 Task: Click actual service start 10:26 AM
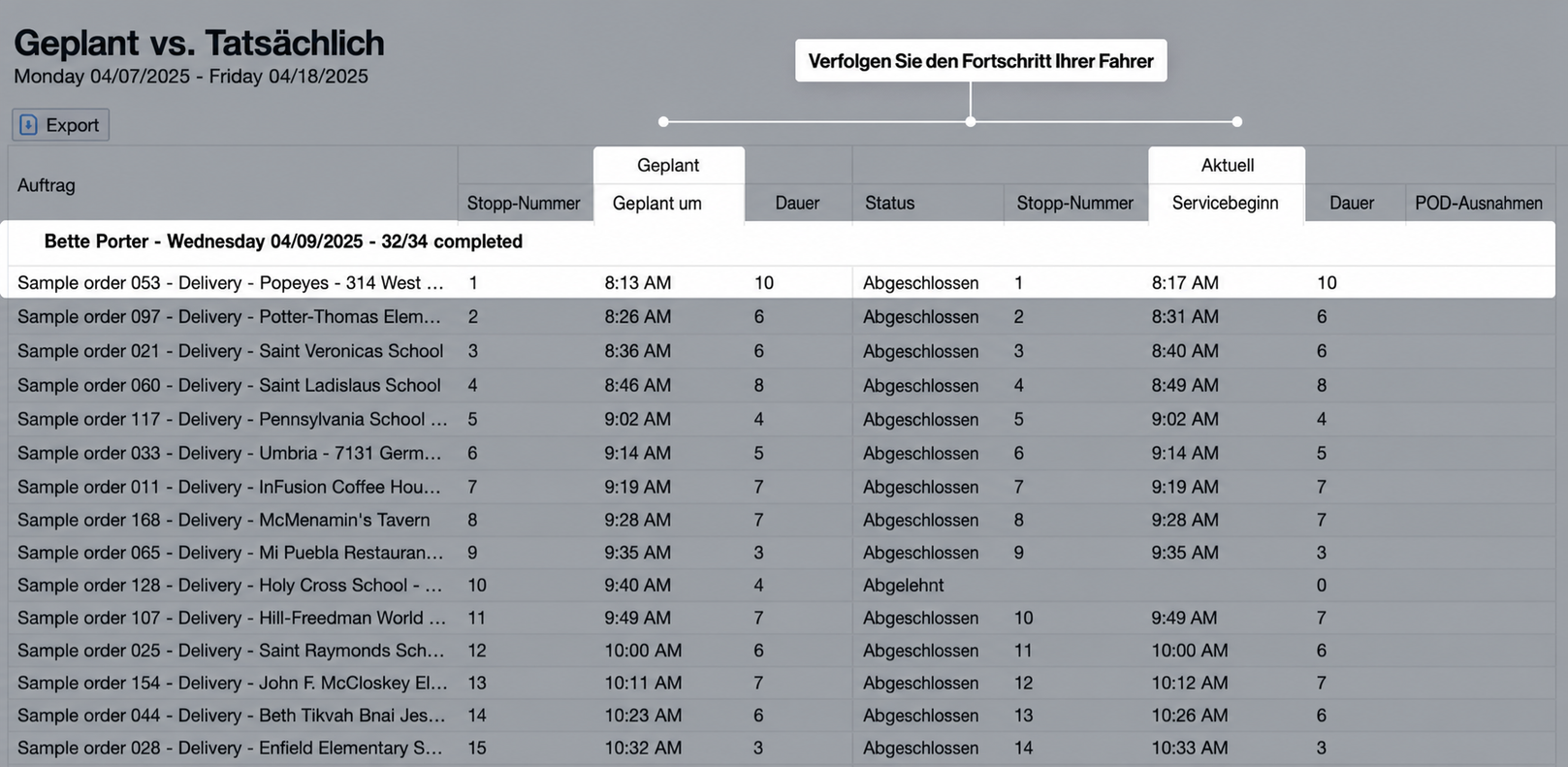click(1190, 715)
